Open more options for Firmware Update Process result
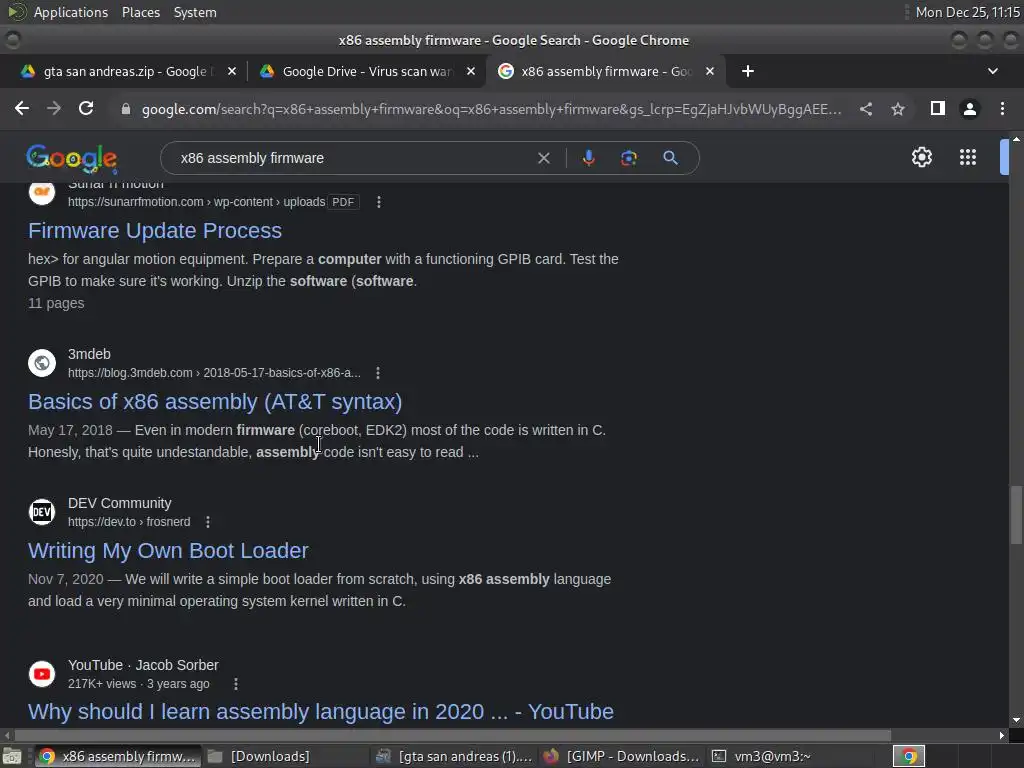The width and height of the screenshot is (1024, 768). click(x=379, y=202)
